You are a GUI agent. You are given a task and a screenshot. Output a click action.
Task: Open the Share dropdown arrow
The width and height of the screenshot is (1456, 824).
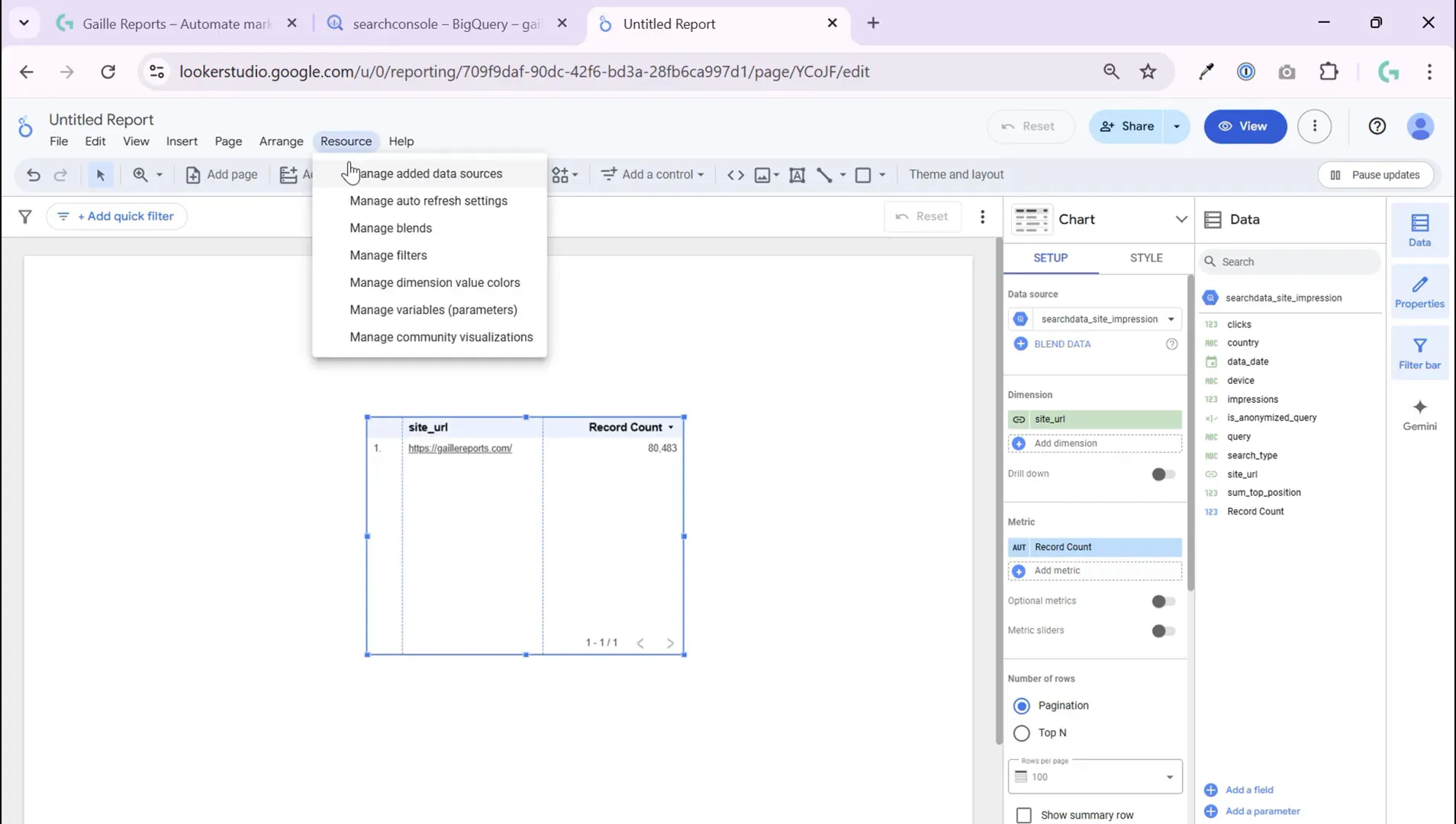pos(1177,127)
